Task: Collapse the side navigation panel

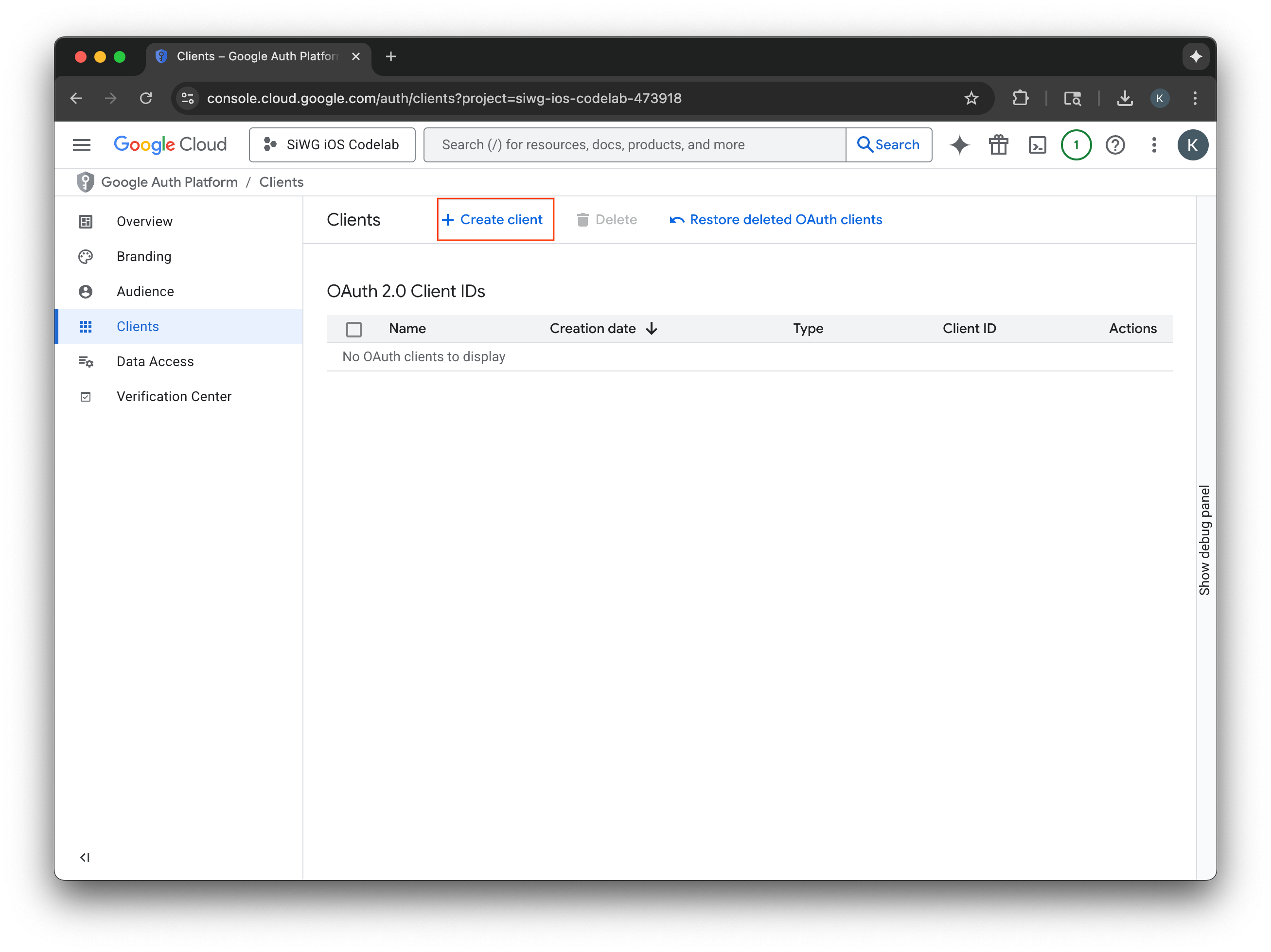Action: tap(85, 857)
